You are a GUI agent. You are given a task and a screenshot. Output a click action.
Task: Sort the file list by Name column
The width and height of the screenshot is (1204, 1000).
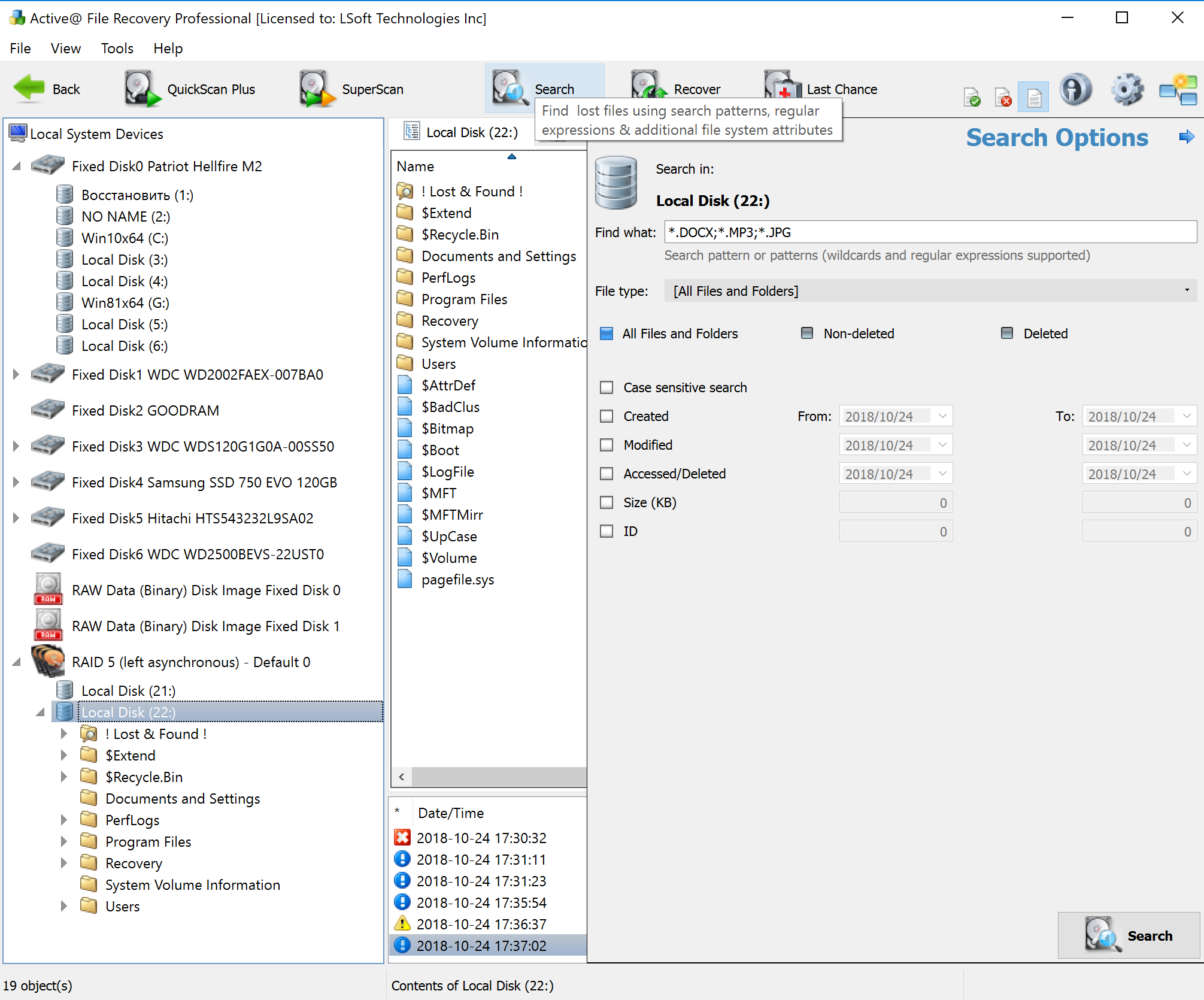coord(416,166)
